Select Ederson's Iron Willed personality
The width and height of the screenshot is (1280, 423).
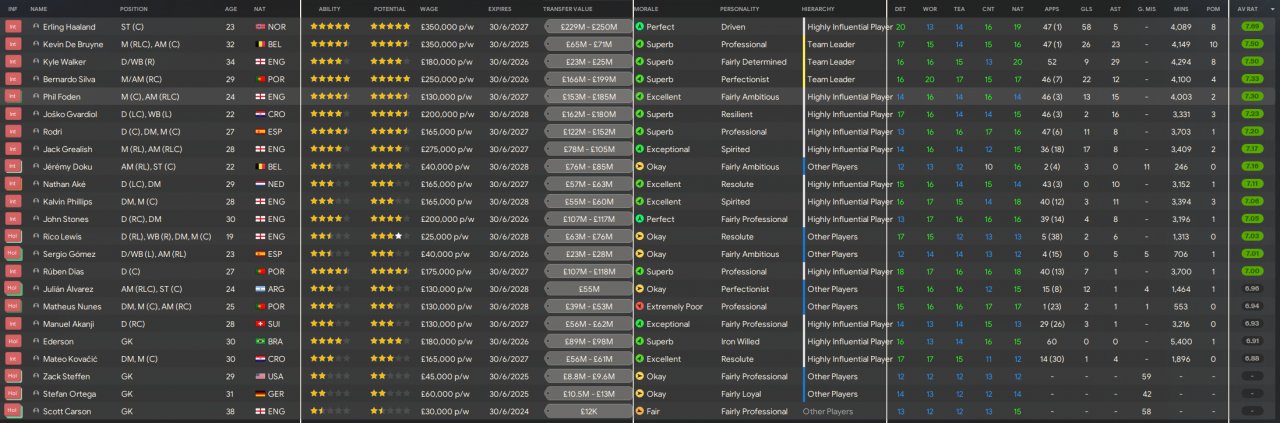pos(740,341)
